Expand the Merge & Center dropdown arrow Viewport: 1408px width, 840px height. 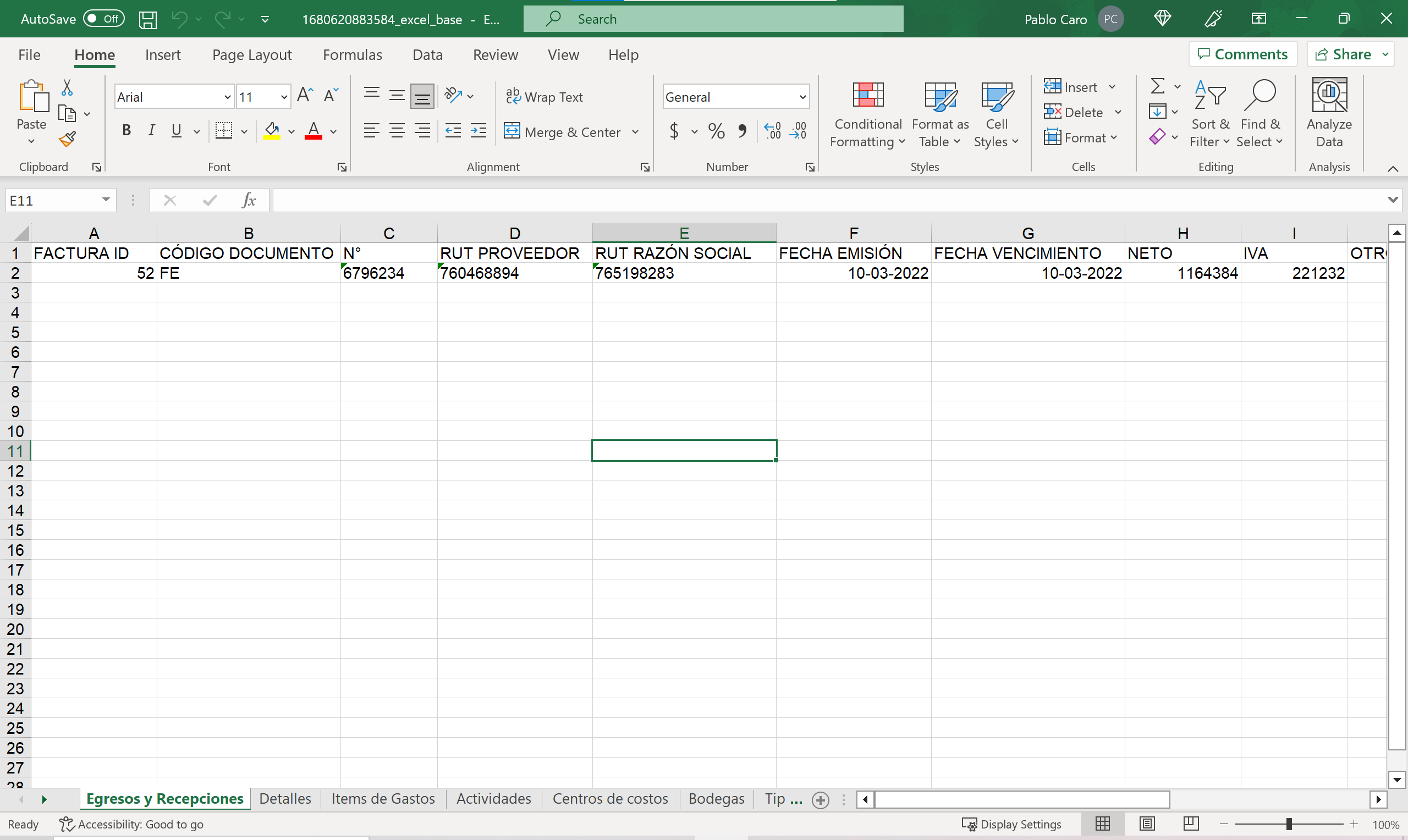[x=635, y=132]
